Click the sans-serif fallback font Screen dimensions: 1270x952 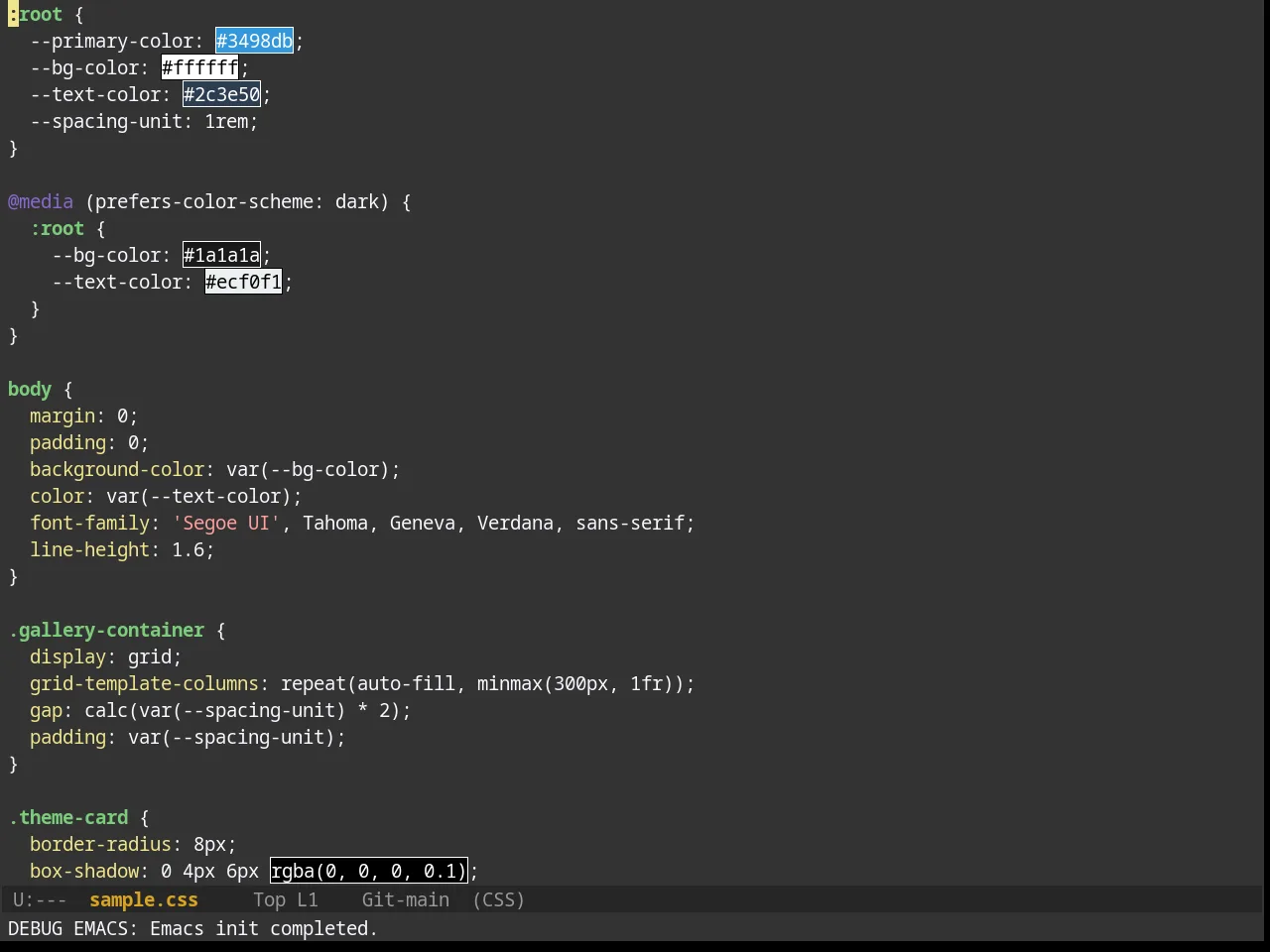[630, 523]
